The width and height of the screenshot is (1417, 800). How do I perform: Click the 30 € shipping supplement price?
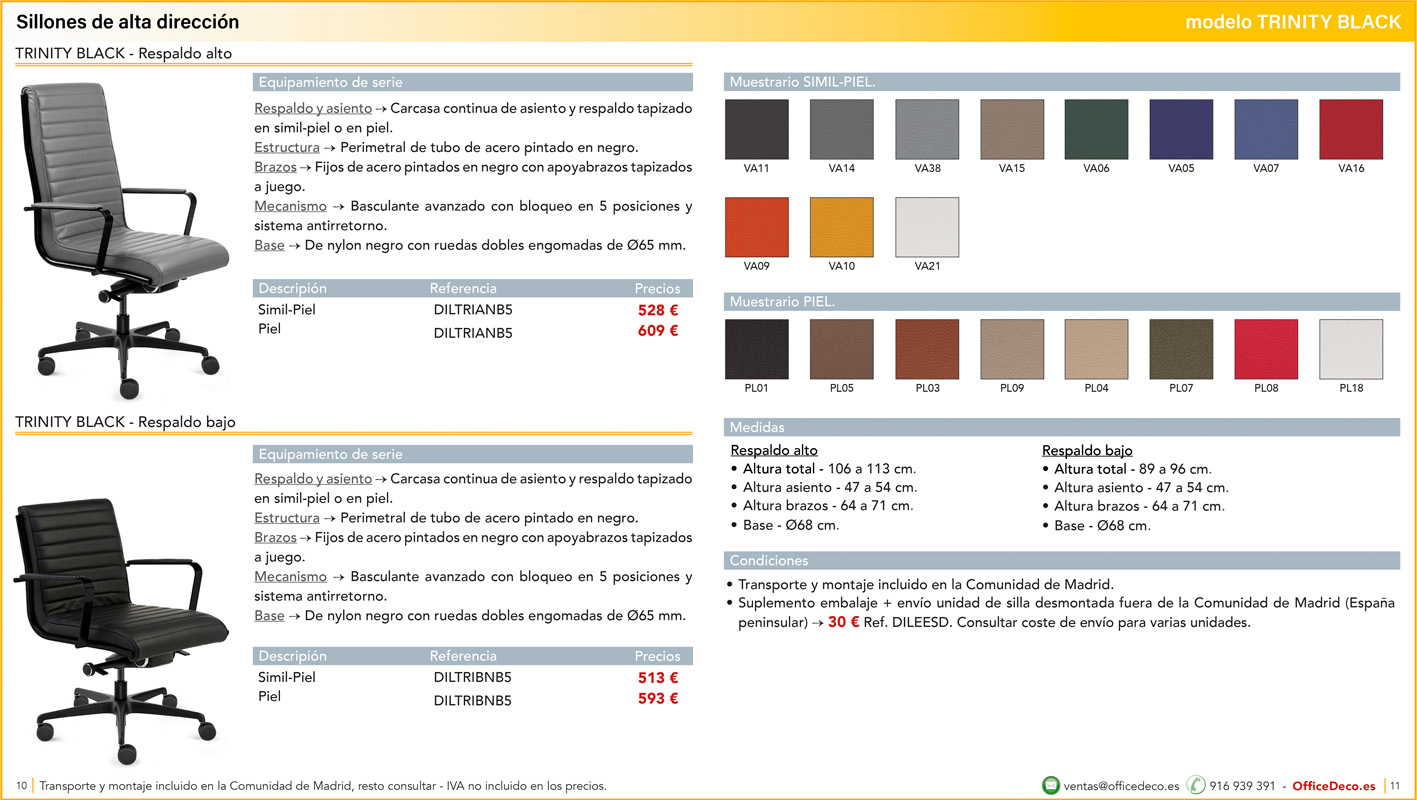(843, 622)
